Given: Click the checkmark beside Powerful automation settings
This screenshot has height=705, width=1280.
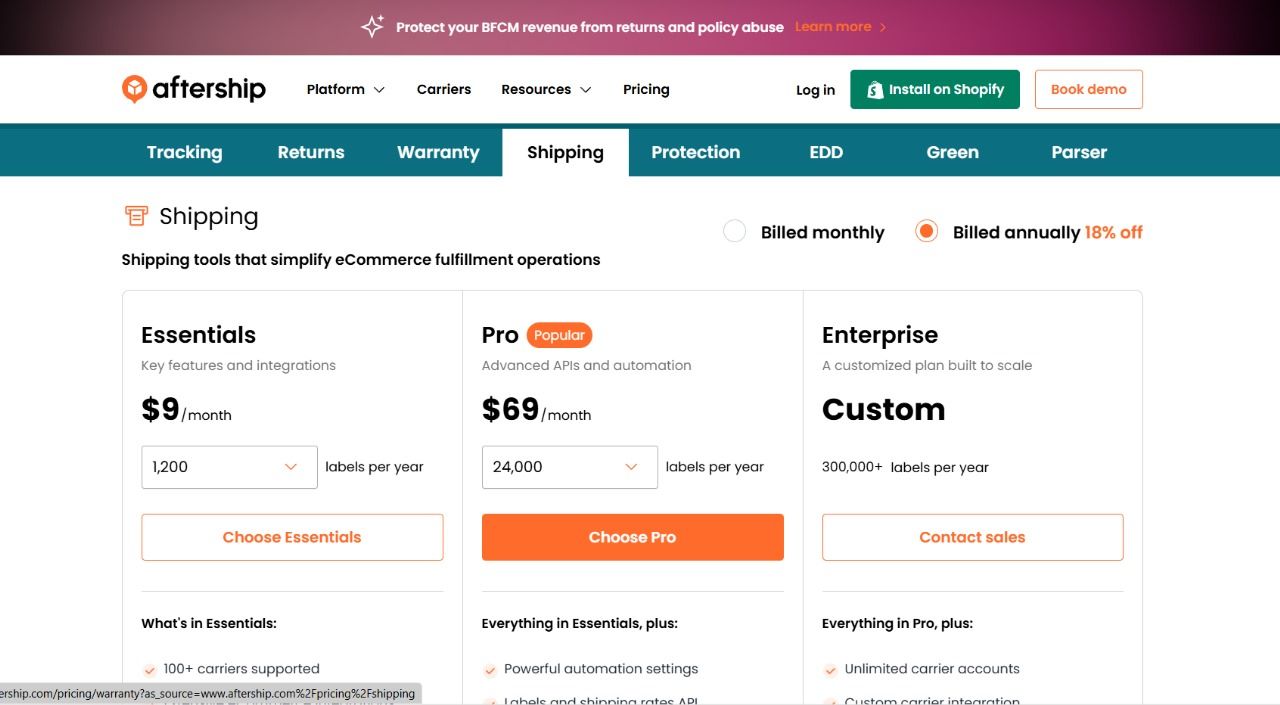Looking at the screenshot, I should (490, 669).
